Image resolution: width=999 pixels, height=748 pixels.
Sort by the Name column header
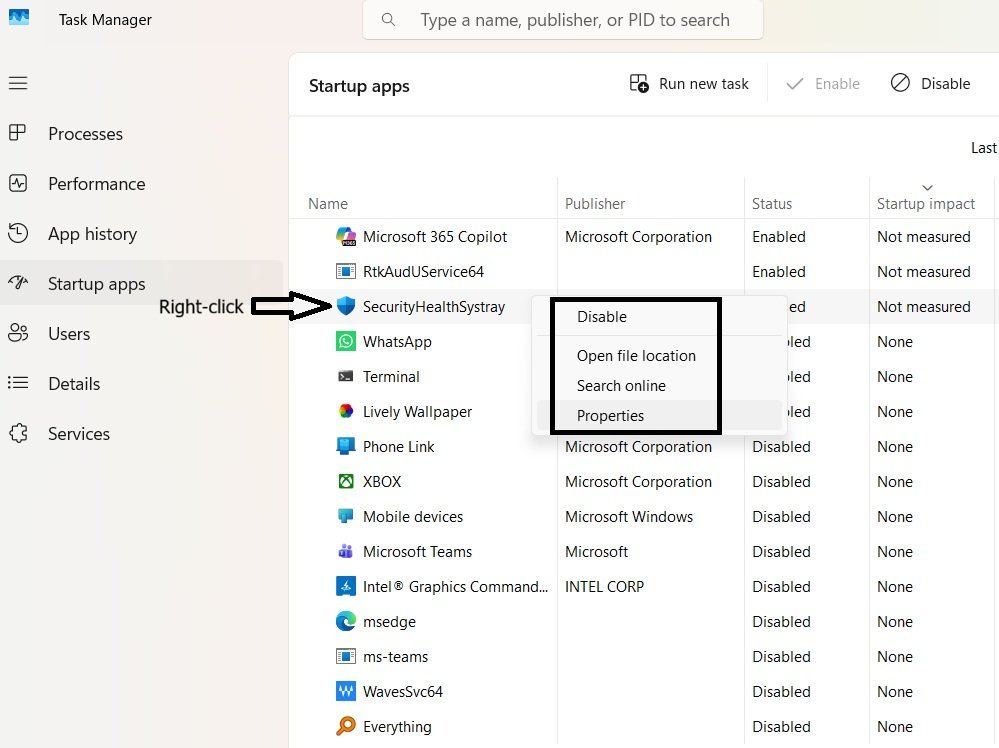pos(328,203)
